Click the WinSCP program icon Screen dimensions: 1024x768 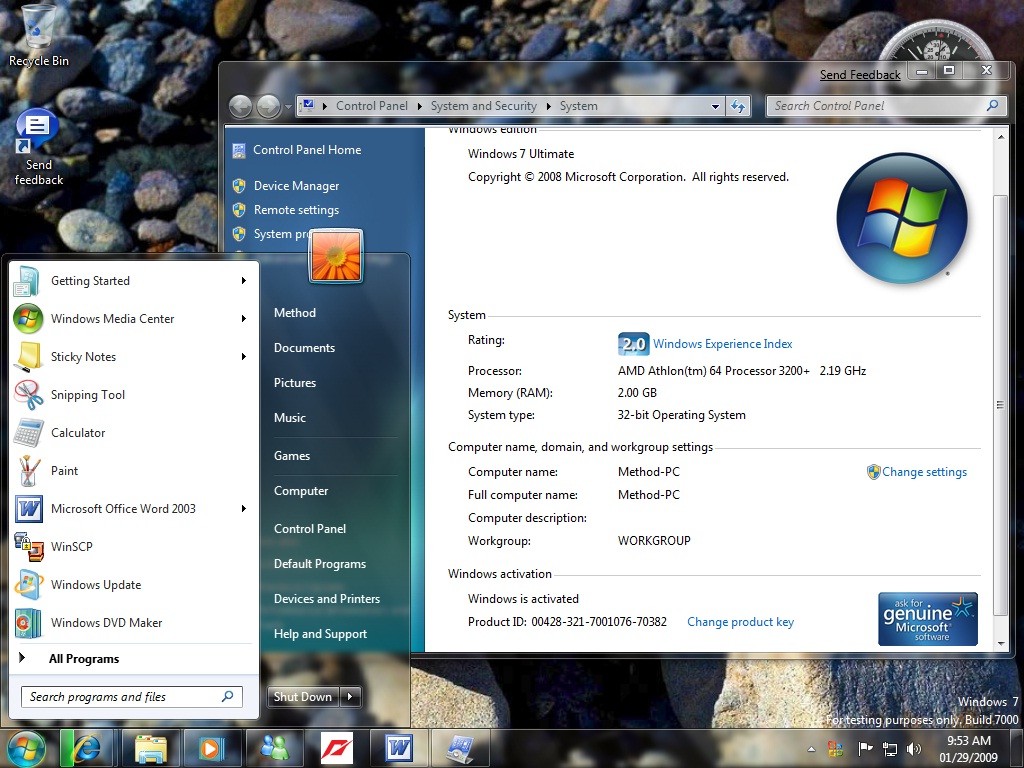tap(28, 547)
